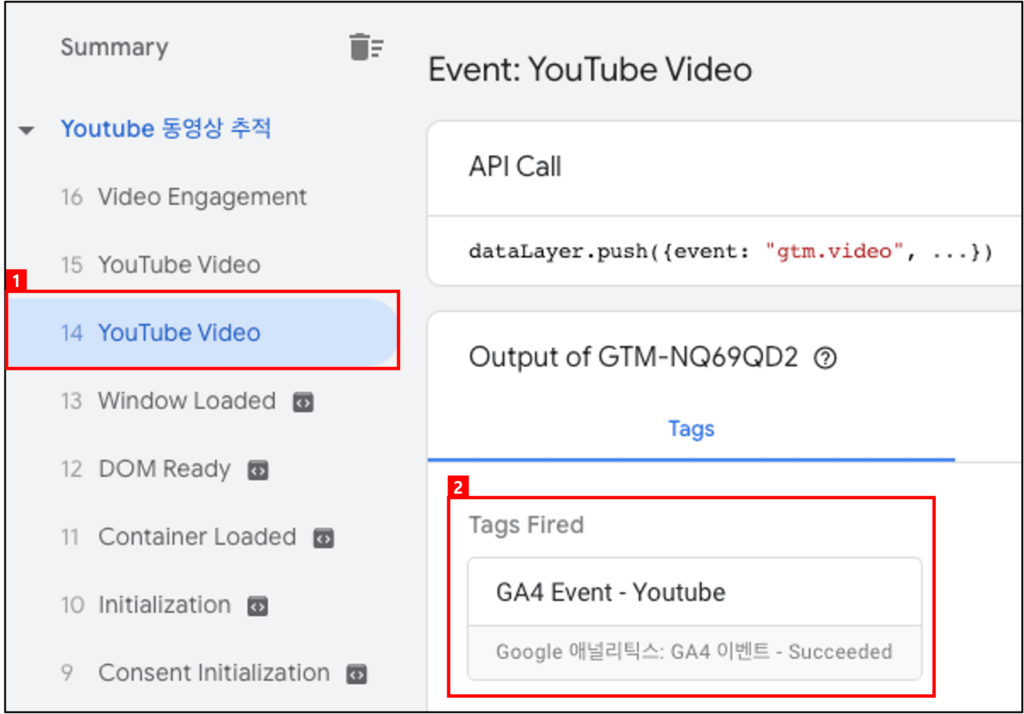Select event 9 Consent Initialization
The height and width of the screenshot is (714, 1024).
pyautogui.click(x=195, y=672)
